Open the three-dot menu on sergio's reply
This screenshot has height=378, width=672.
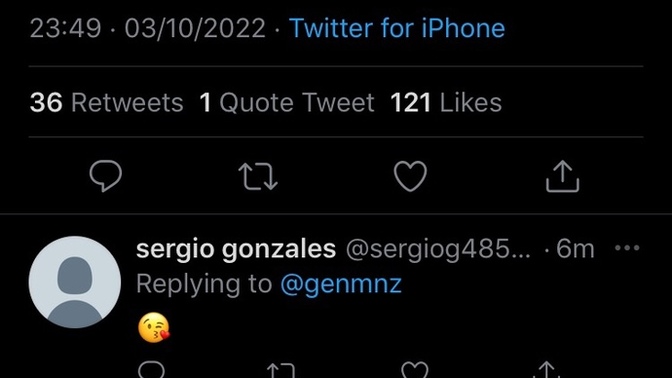pos(627,248)
